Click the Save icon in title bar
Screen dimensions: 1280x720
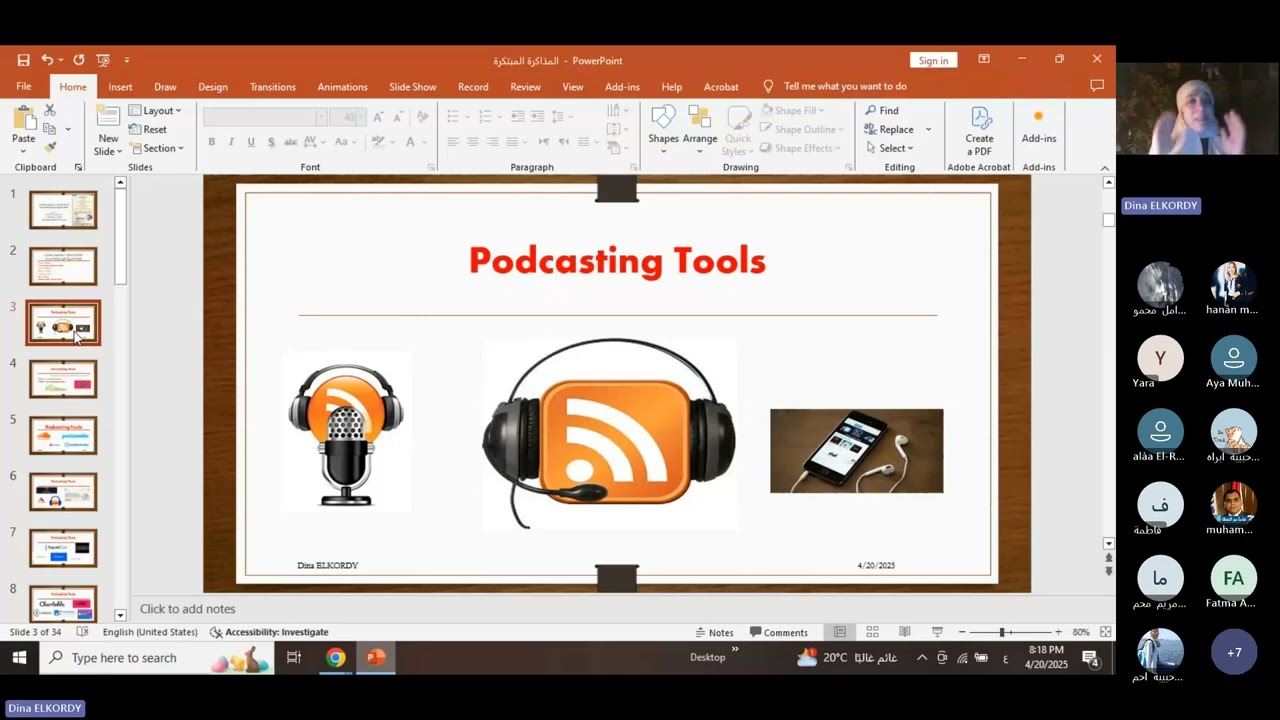coord(23,60)
